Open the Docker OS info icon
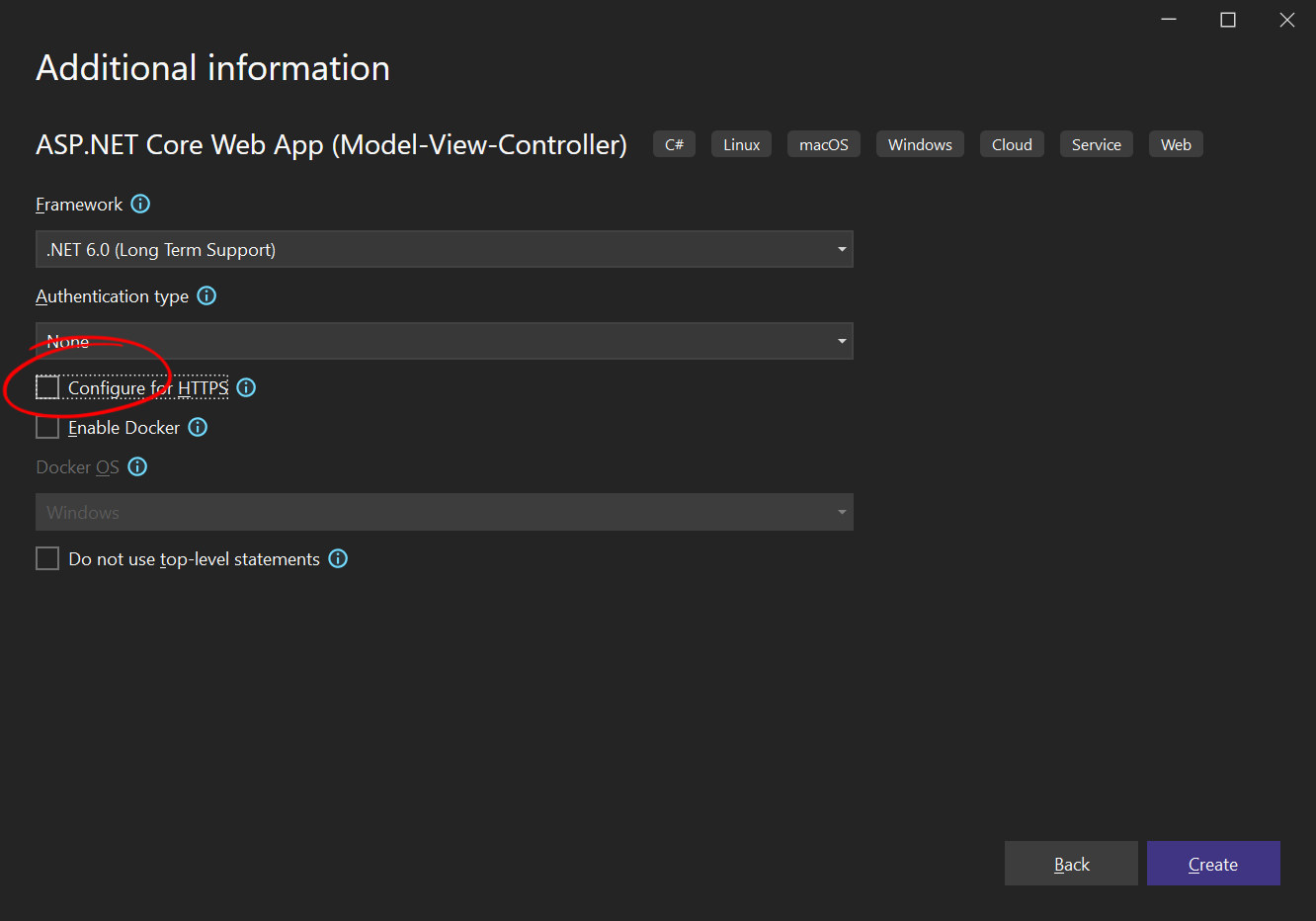Screen dimensions: 1316x921 click(x=137, y=466)
